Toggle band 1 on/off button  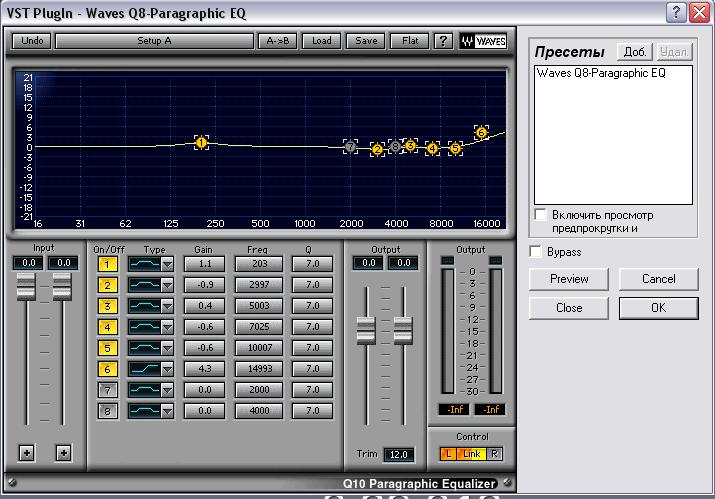pos(108,264)
